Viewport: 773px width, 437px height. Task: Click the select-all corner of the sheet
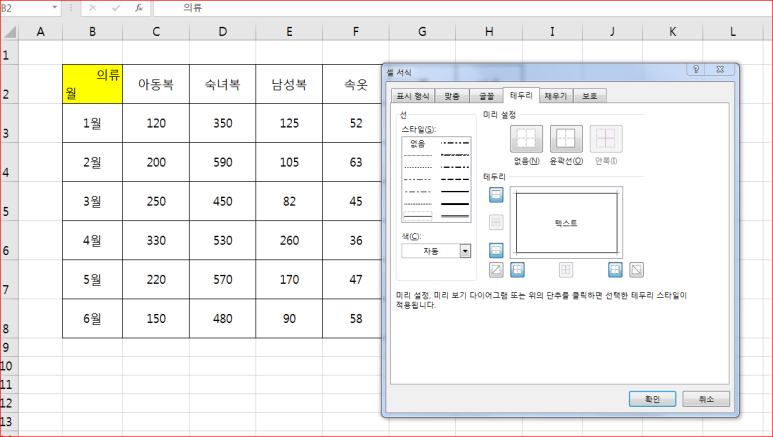click(9, 32)
